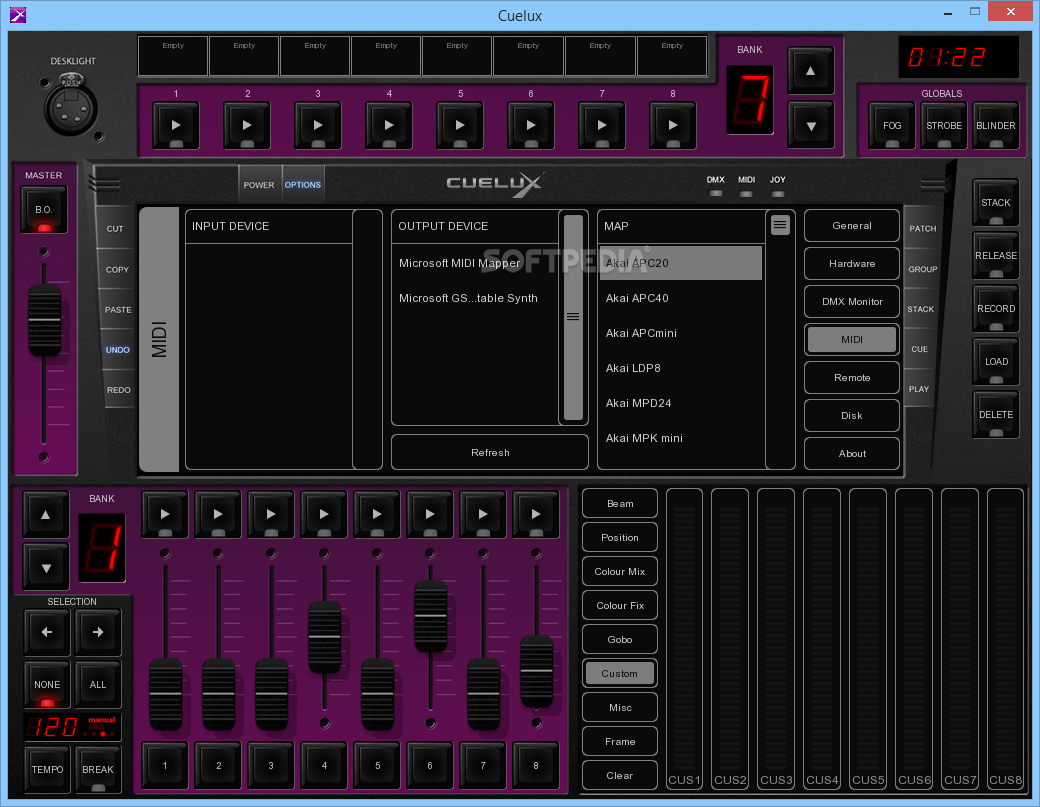Select the Gobo attribute group
This screenshot has width=1040, height=807.
coord(619,639)
